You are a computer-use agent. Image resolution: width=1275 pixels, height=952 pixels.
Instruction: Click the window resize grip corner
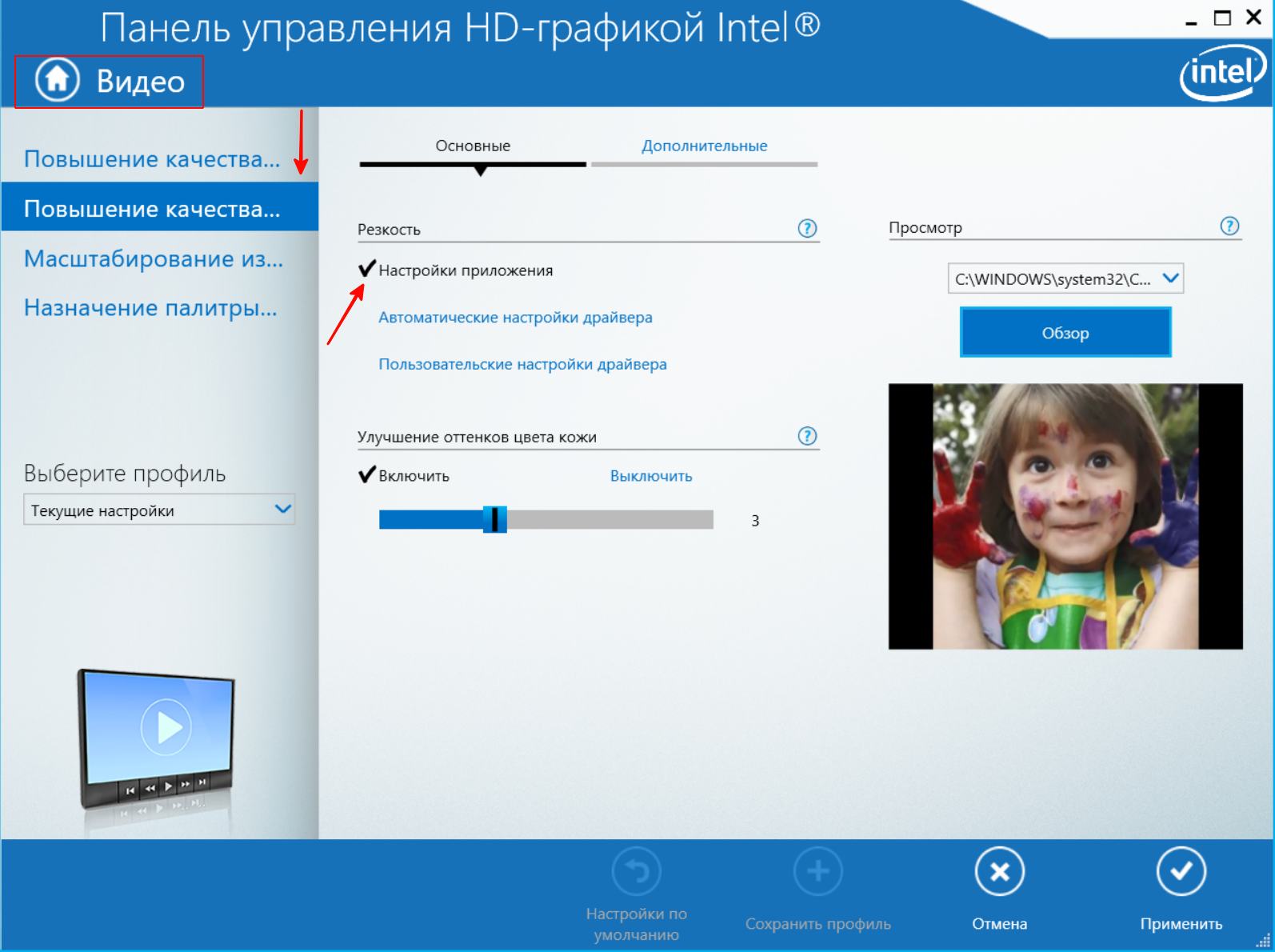[1263, 941]
